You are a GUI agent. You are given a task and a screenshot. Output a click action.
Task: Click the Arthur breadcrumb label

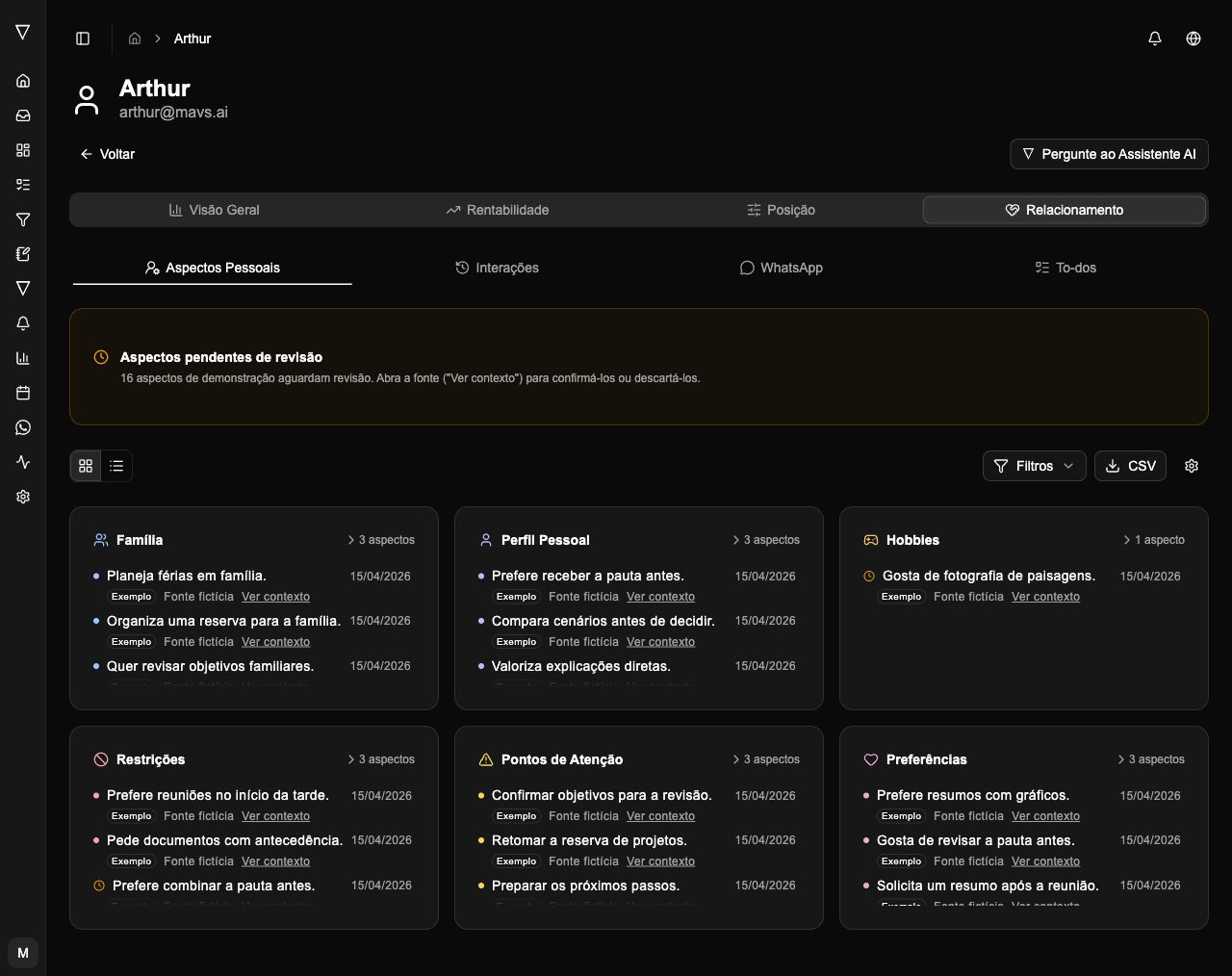click(192, 39)
